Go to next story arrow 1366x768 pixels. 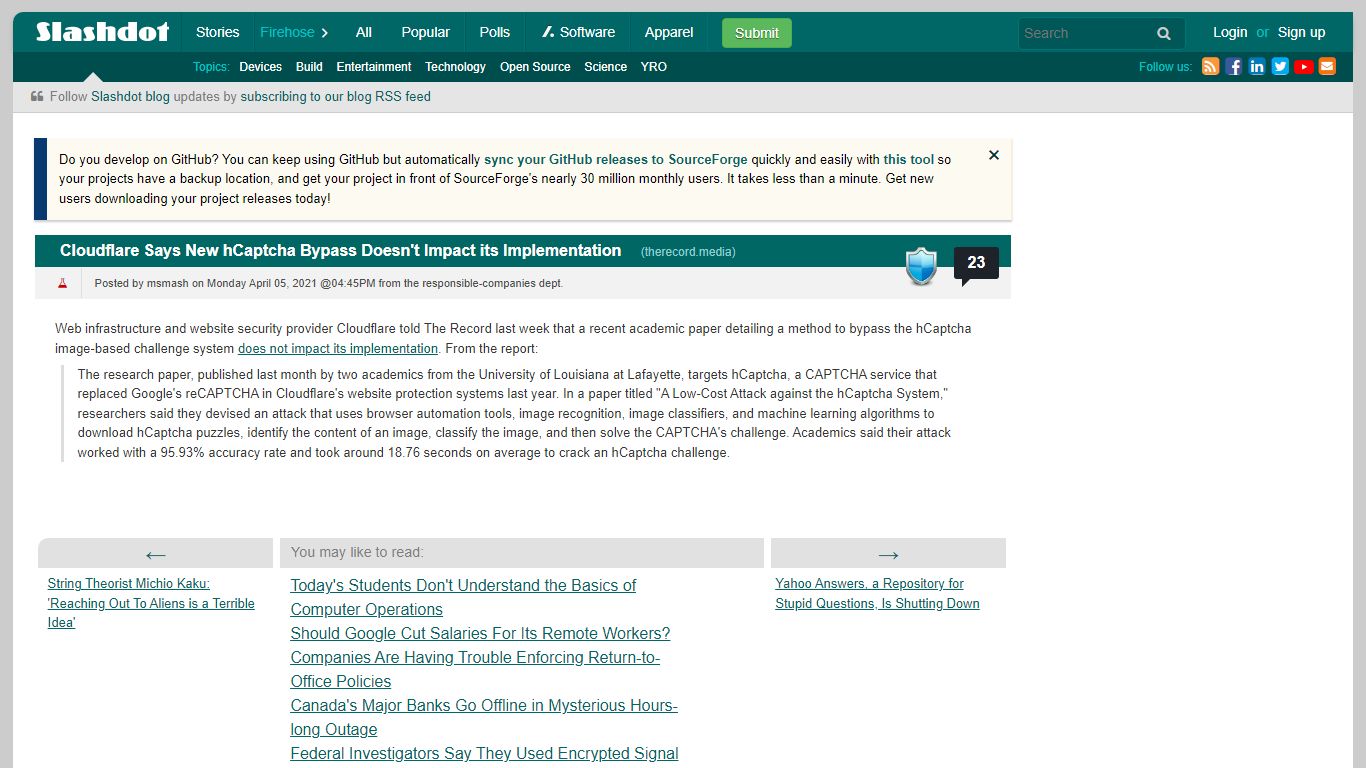pos(888,554)
